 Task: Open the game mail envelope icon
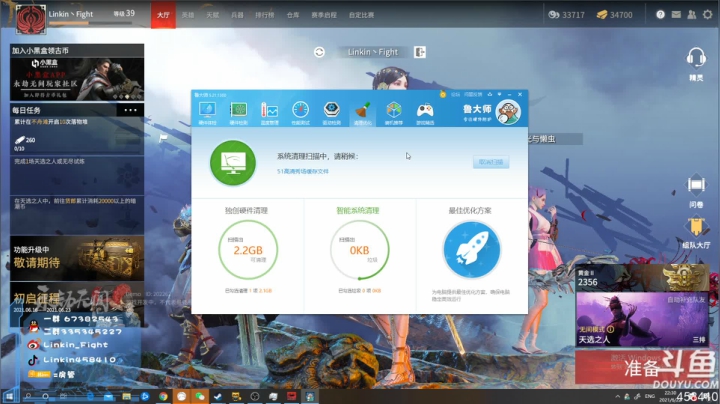[x=676, y=15]
